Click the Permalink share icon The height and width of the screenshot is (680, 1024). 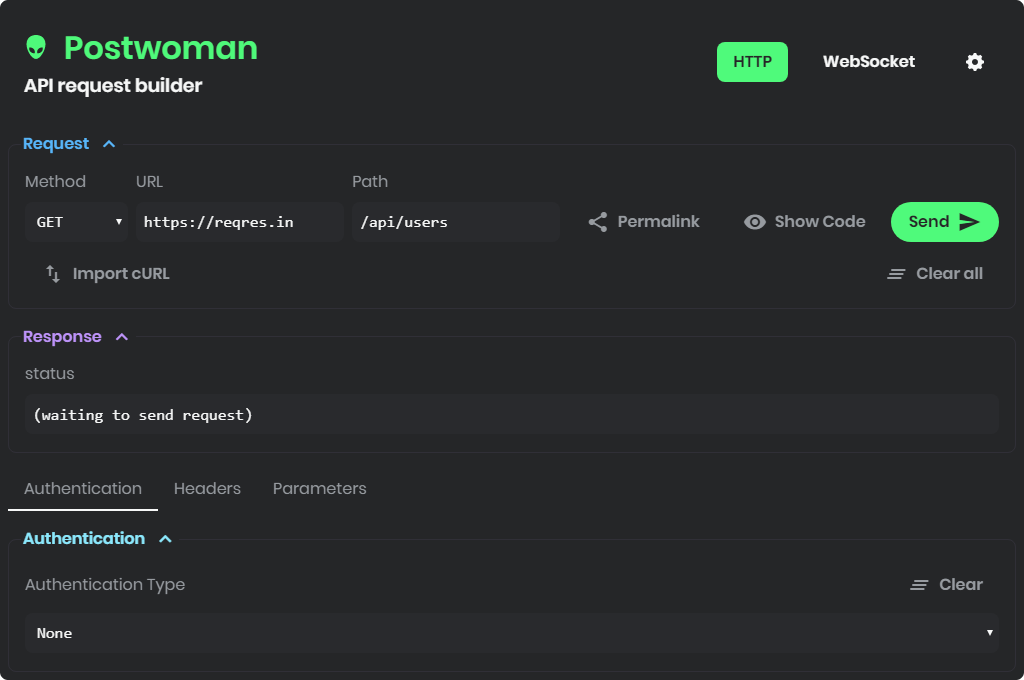pos(597,221)
